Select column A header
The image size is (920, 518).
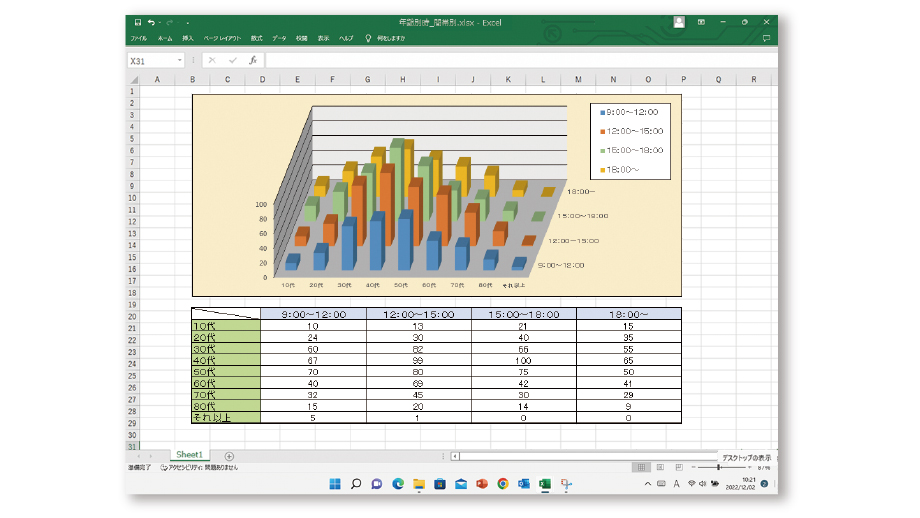pos(157,79)
